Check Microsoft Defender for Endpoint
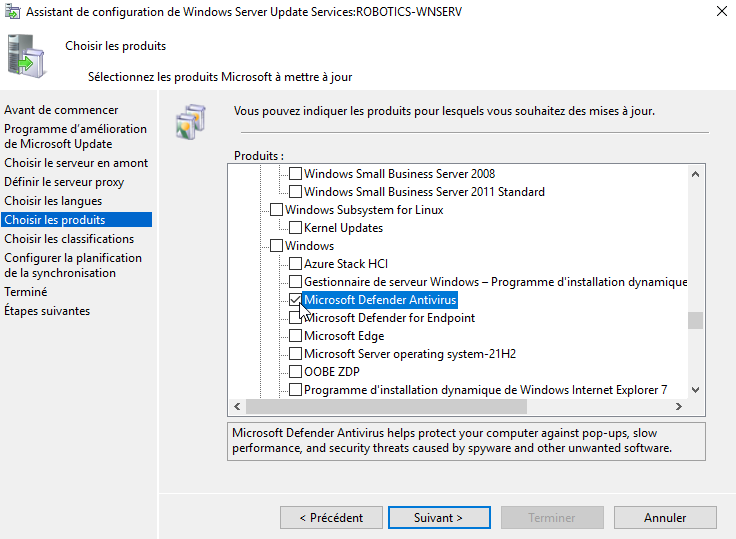This screenshot has height=539, width=736. pos(295,318)
